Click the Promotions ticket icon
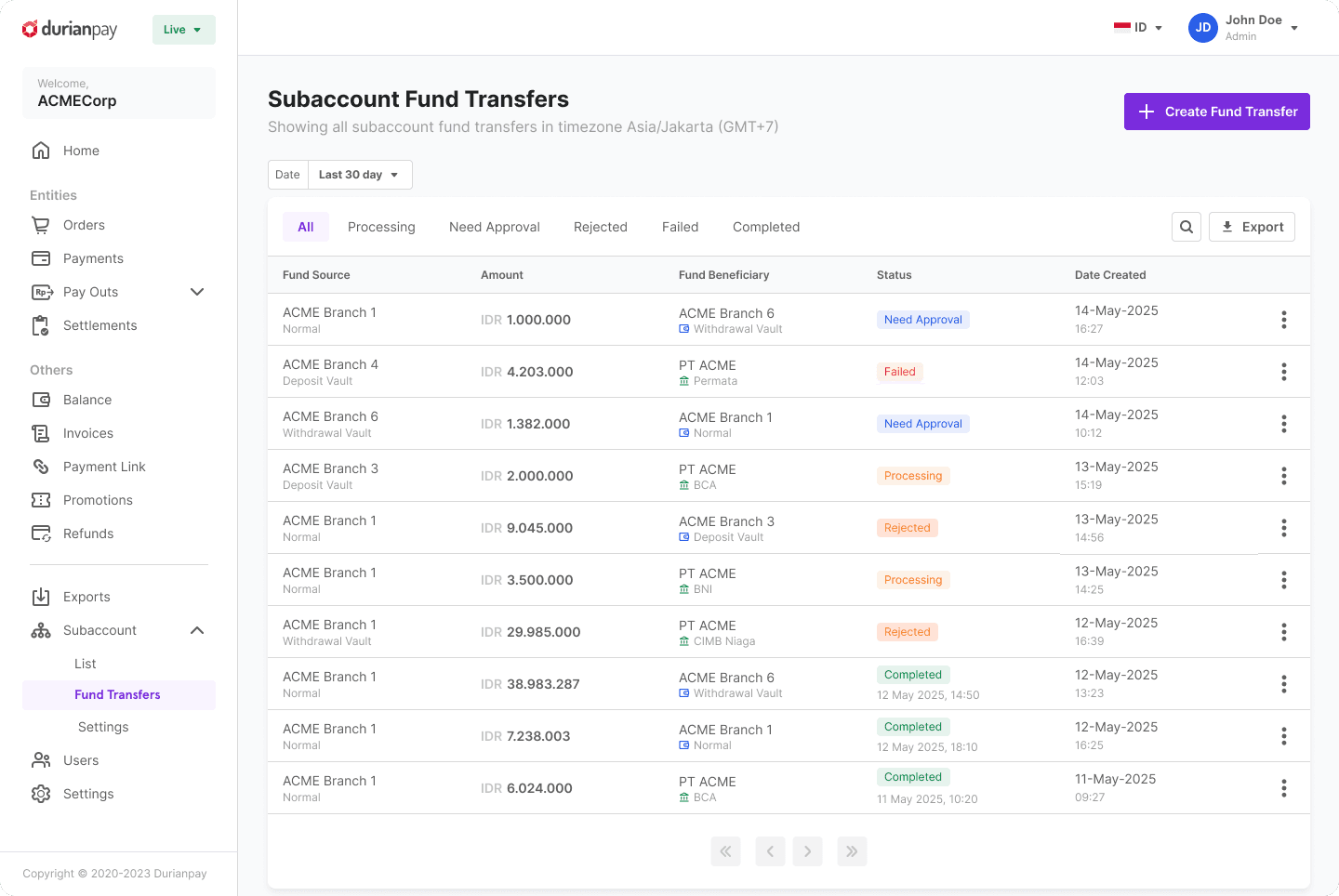Screen dimensions: 1339x896 coord(41,500)
